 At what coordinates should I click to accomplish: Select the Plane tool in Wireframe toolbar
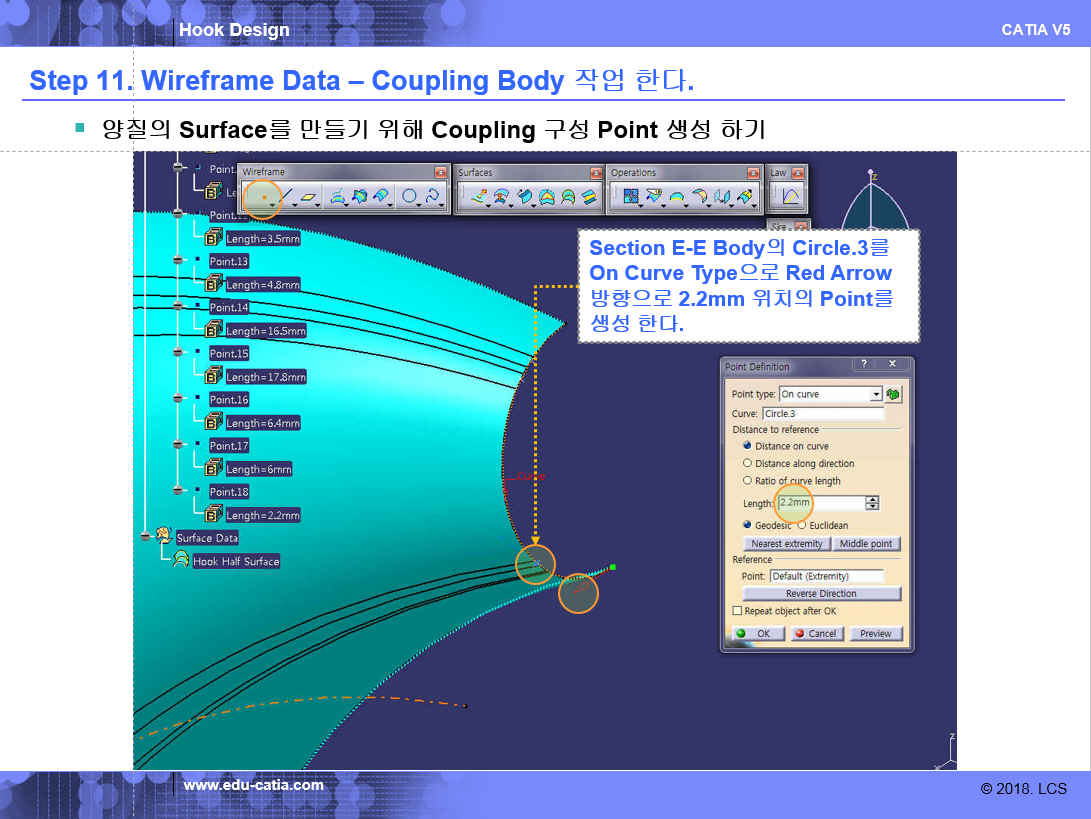(311, 198)
